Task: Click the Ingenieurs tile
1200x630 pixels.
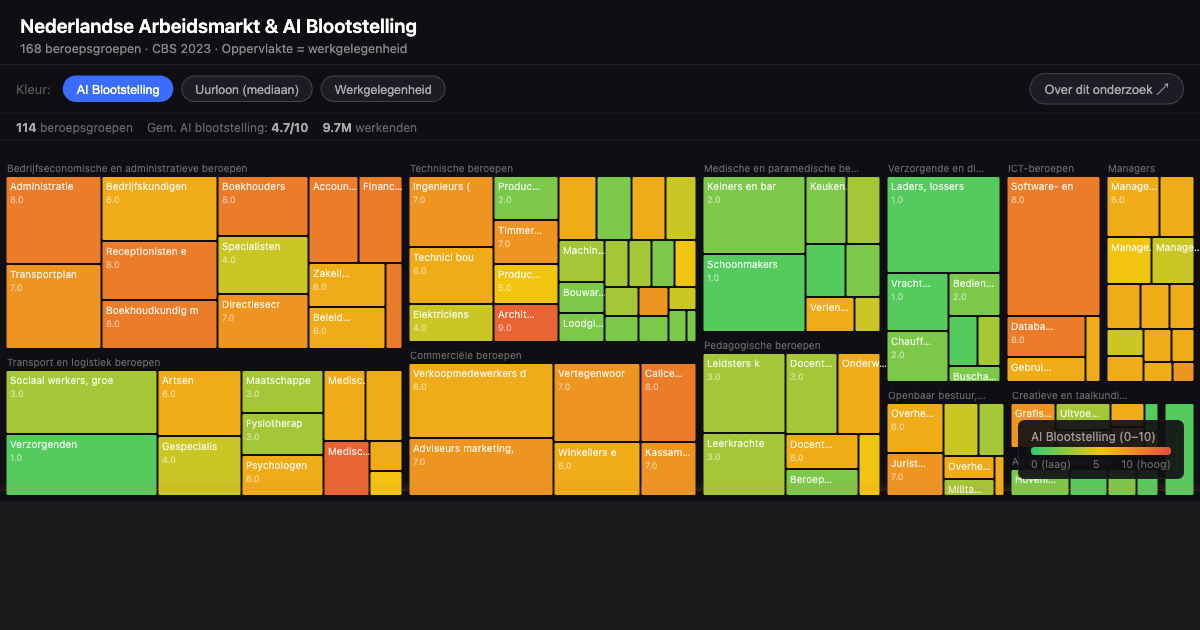Action: click(x=450, y=211)
